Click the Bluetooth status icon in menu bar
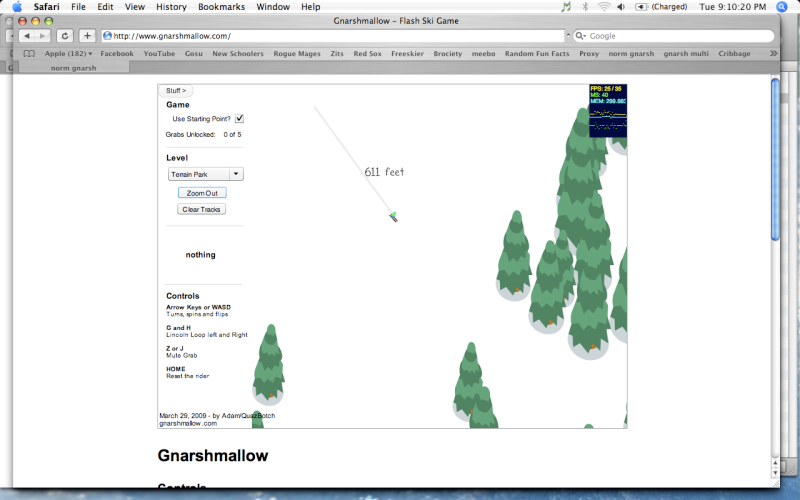 tap(585, 7)
